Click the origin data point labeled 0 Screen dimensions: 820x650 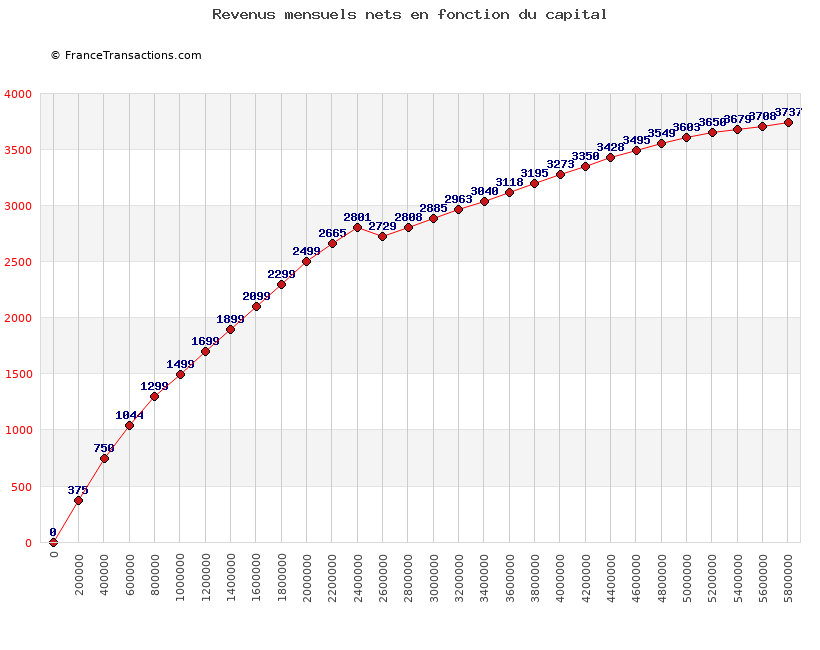click(x=53, y=542)
